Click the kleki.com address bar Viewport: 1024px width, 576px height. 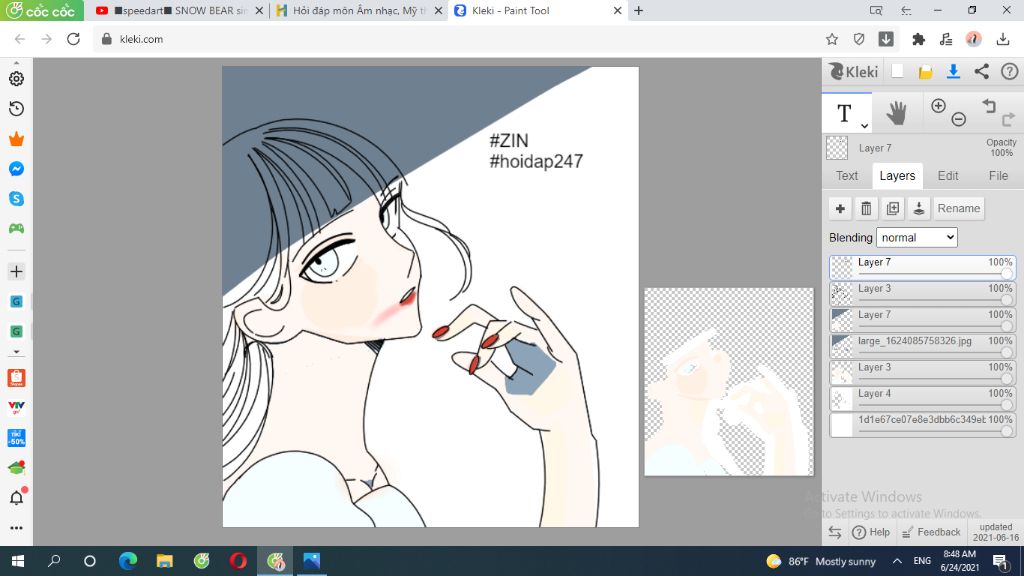pos(457,39)
